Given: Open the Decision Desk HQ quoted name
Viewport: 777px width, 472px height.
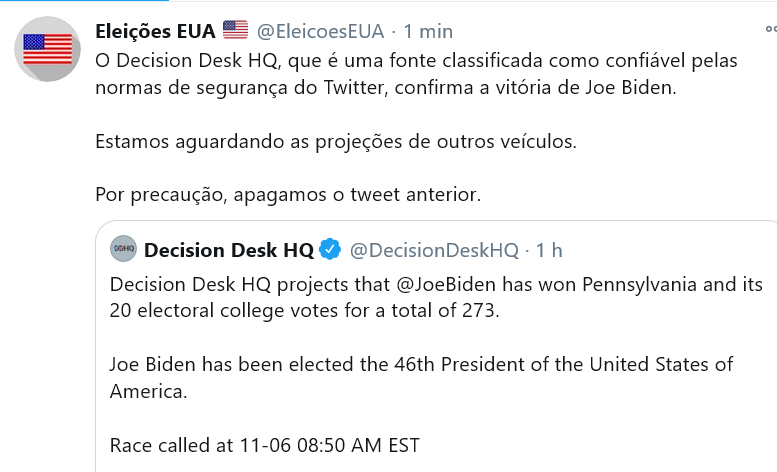Looking at the screenshot, I should [x=229, y=250].
